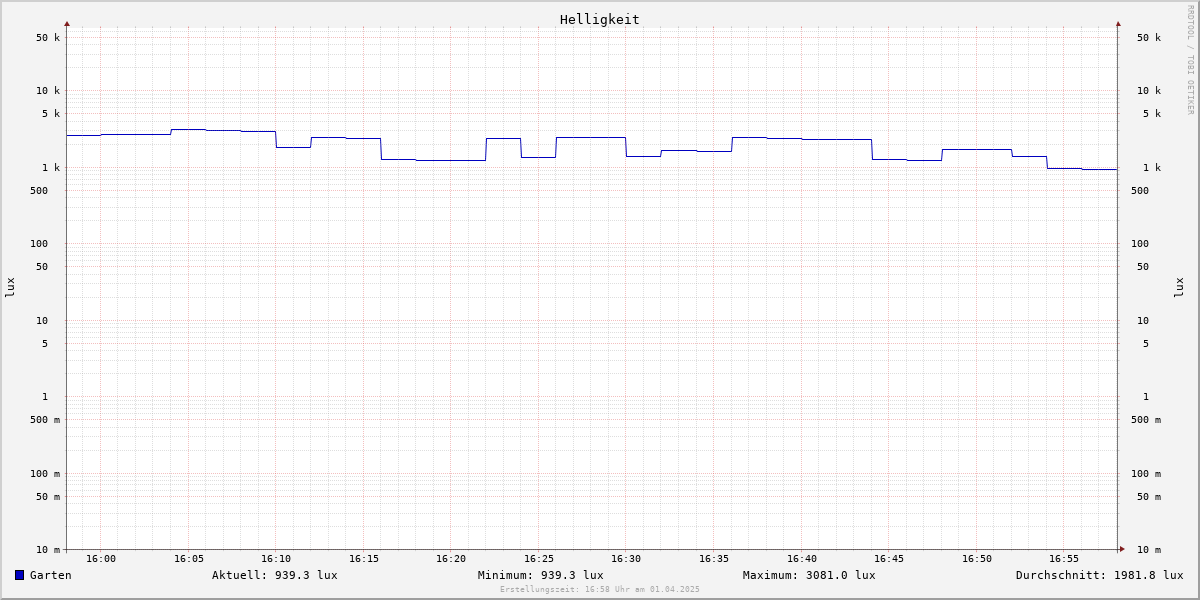
Task: Click the right y-axis lux unit label
Action: click(x=1179, y=287)
